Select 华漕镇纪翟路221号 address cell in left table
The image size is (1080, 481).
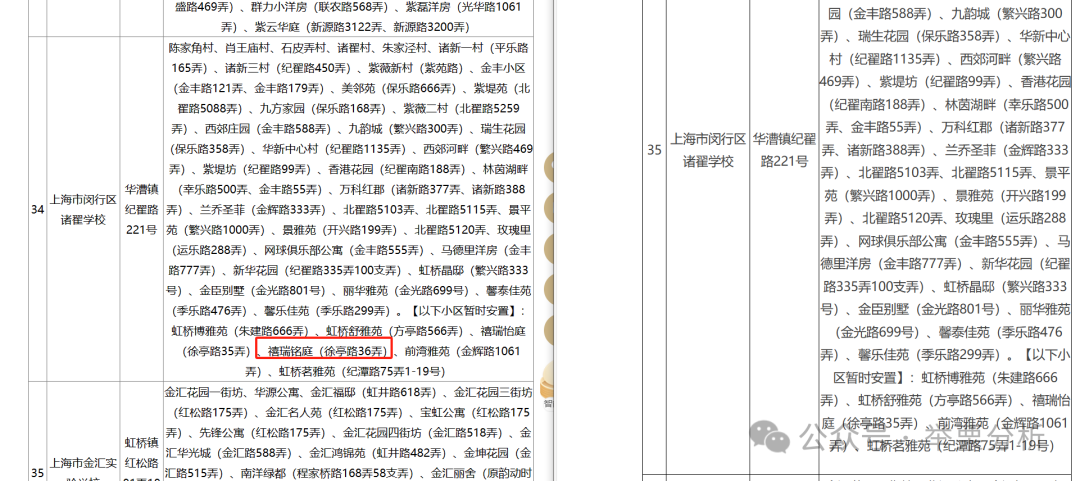click(141, 209)
